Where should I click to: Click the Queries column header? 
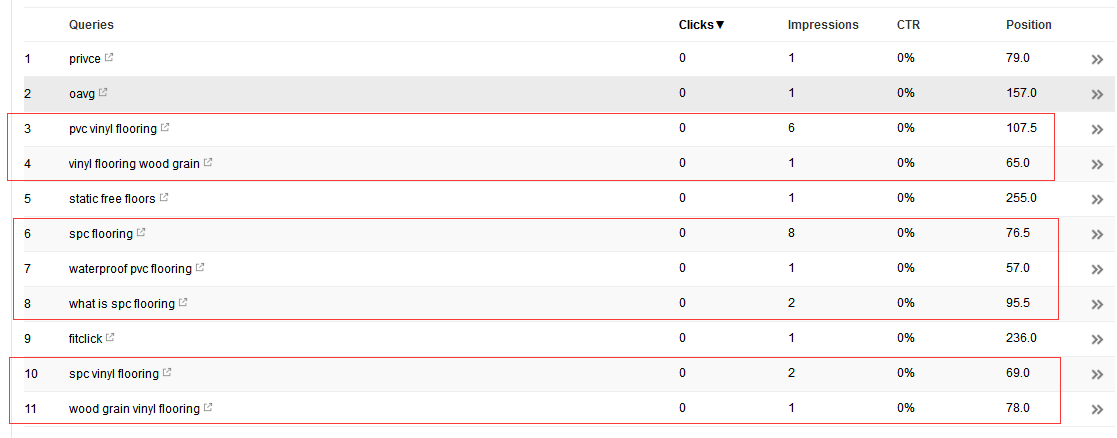pyautogui.click(x=91, y=25)
